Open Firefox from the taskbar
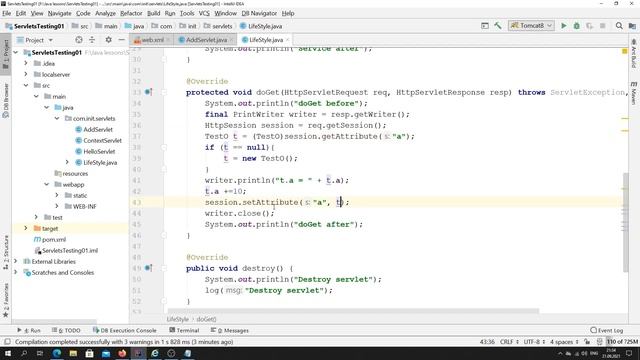 pos(122,353)
